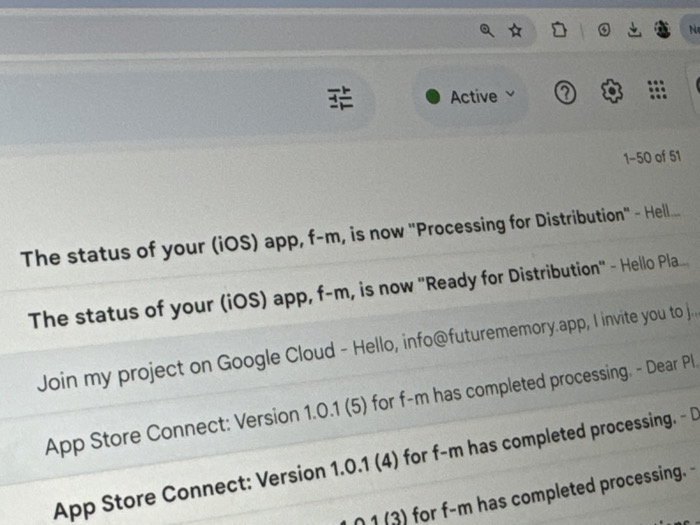The image size is (700, 525).
Task: Click the circular lightning icon in the browser toolbar
Action: (604, 30)
